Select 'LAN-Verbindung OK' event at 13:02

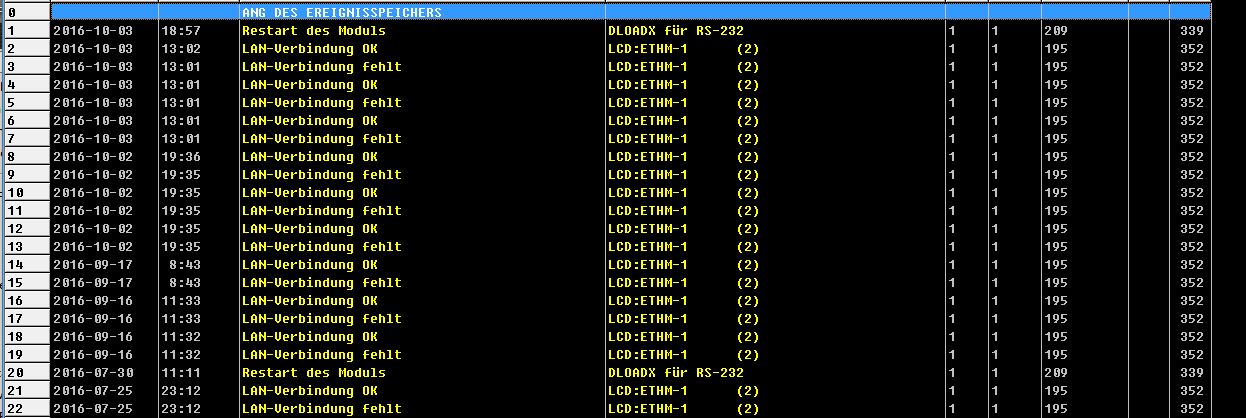(309, 49)
